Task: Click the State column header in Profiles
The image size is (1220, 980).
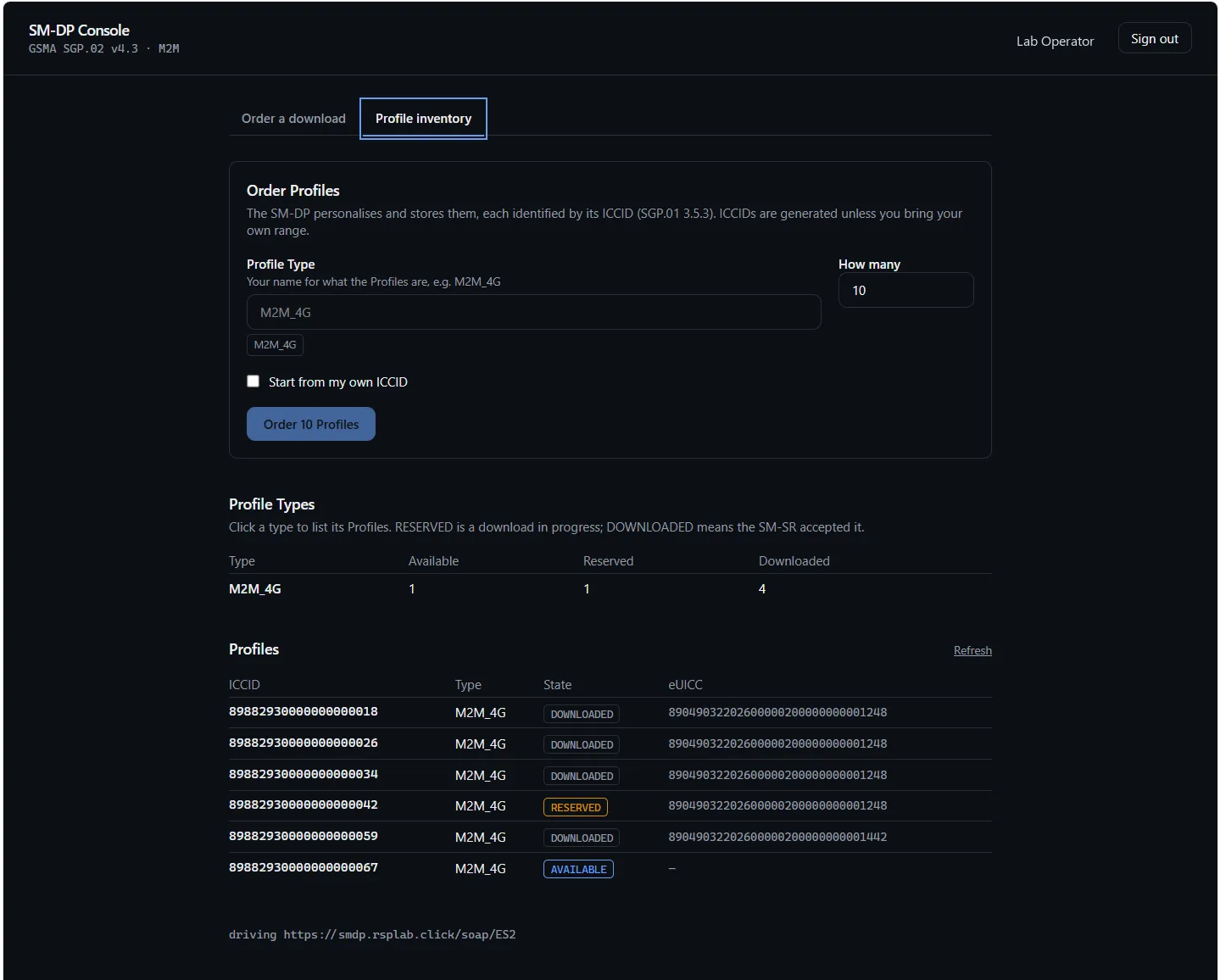Action: [x=557, y=685]
